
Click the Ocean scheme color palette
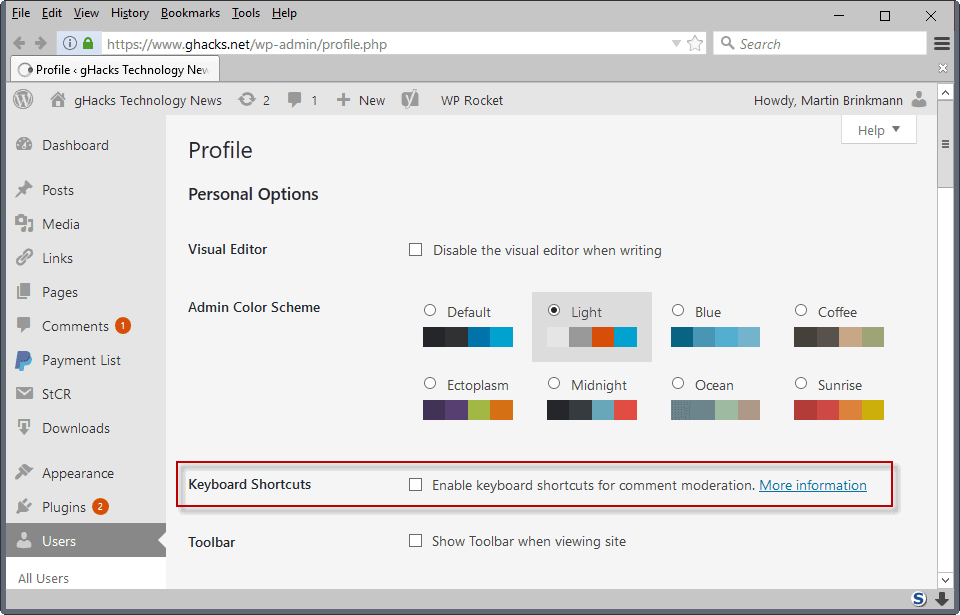714,409
